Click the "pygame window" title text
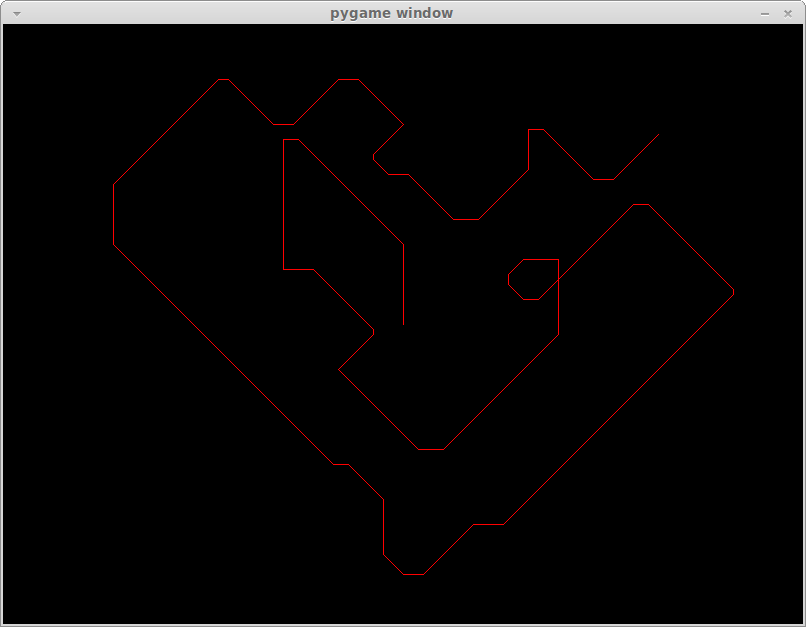Image resolution: width=806 pixels, height=627 pixels. pyautogui.click(x=391, y=13)
